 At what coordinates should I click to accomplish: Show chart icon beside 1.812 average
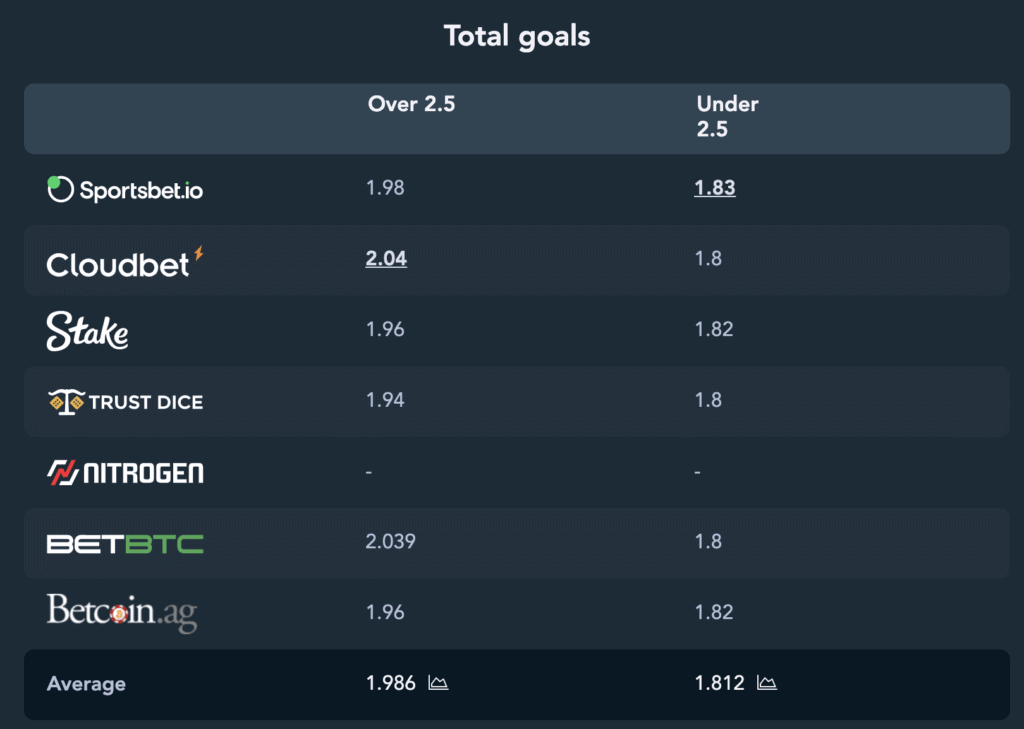(x=767, y=683)
